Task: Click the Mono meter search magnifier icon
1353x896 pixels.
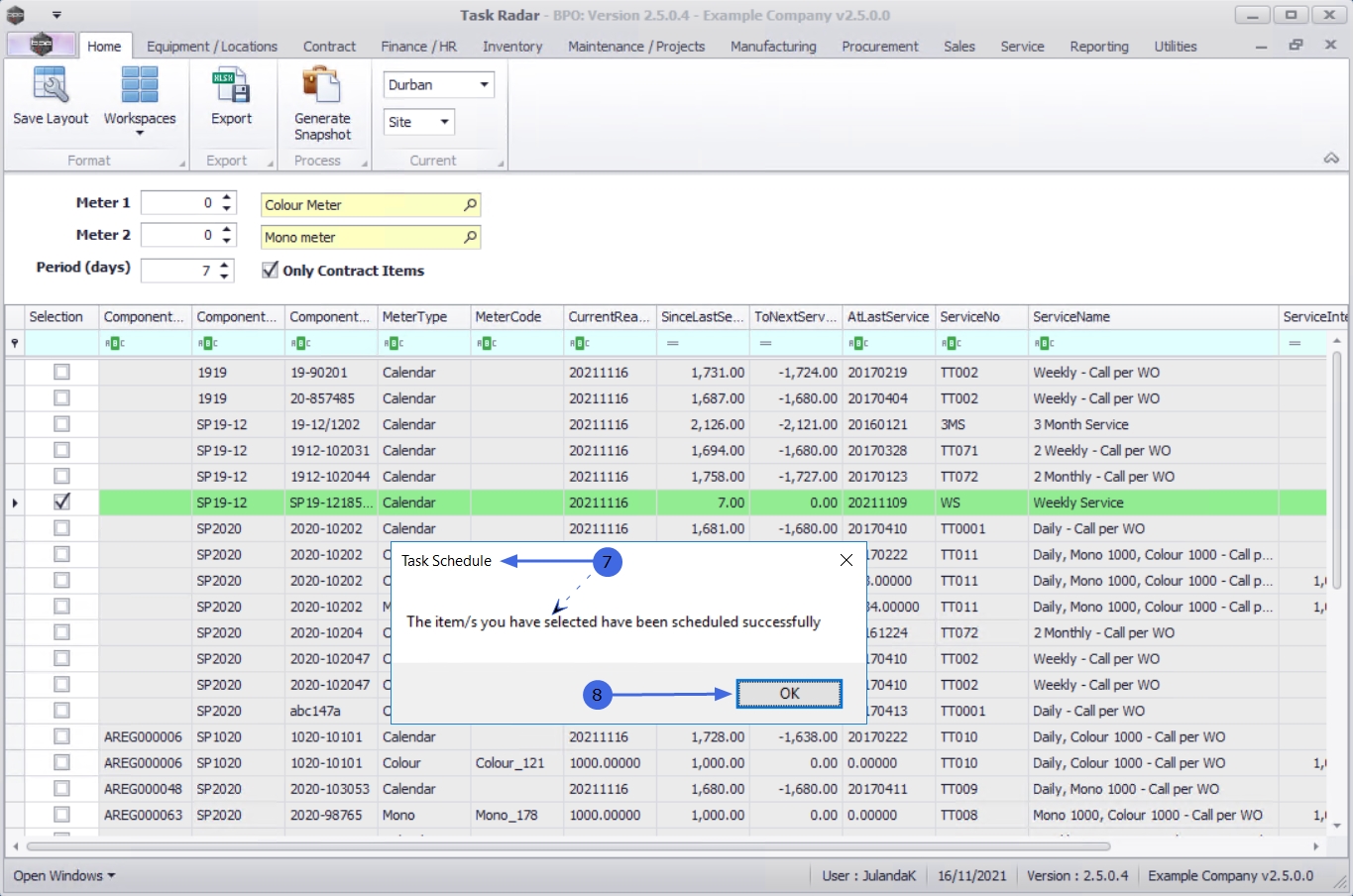Action: [x=470, y=238]
